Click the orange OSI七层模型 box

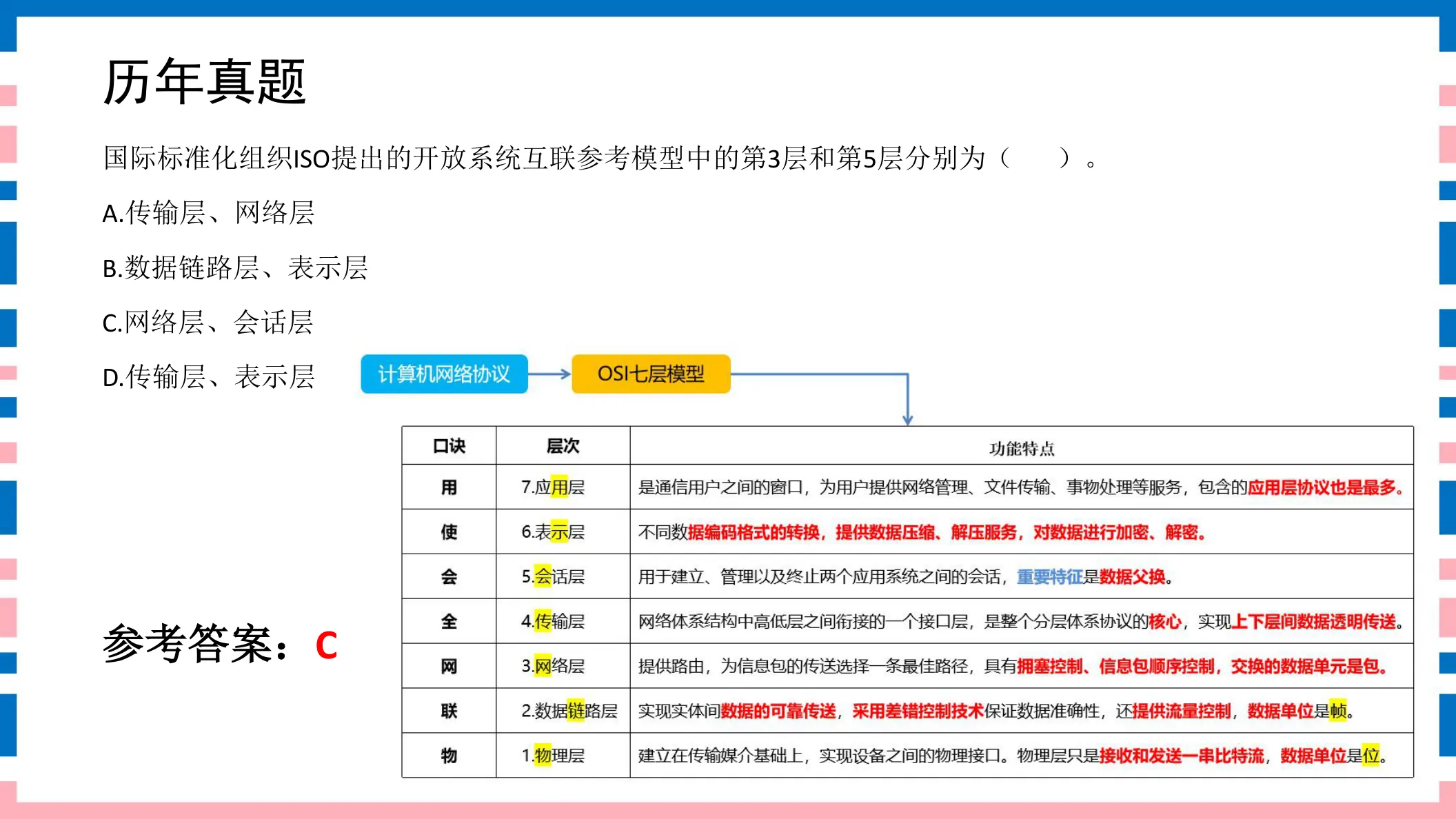651,374
